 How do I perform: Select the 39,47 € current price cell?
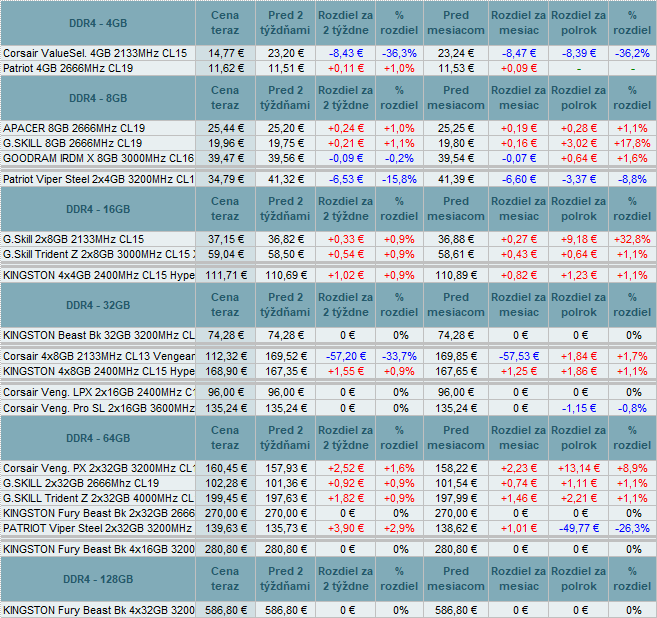point(225,158)
